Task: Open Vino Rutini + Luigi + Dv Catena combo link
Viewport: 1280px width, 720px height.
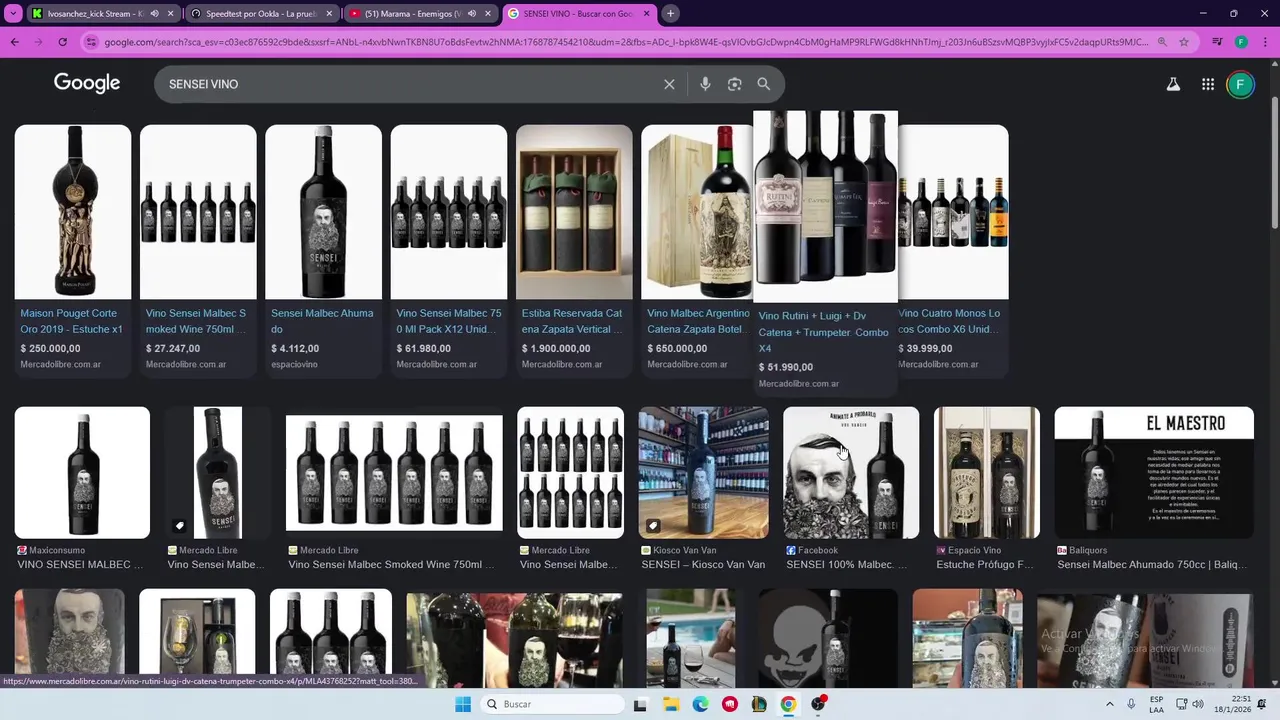Action: (824, 332)
